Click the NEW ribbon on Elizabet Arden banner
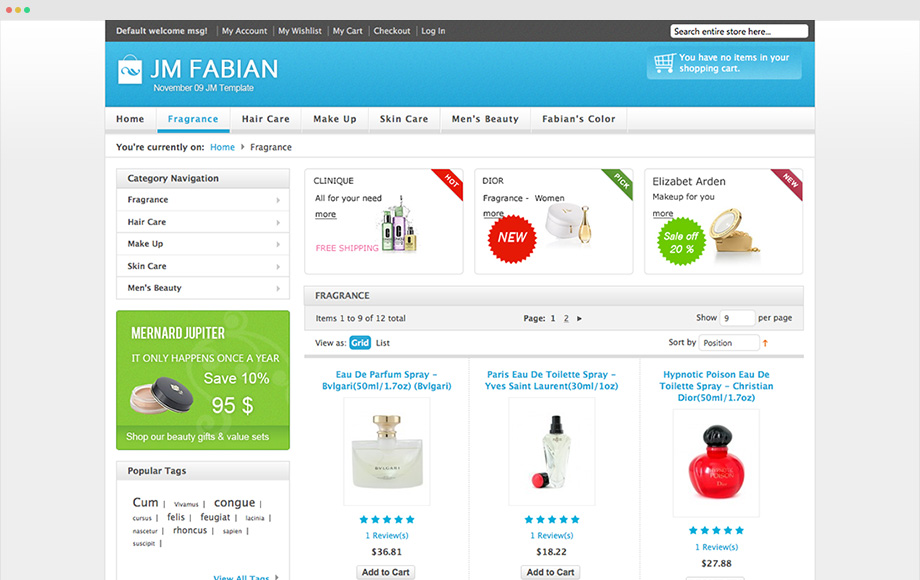 pos(789,182)
